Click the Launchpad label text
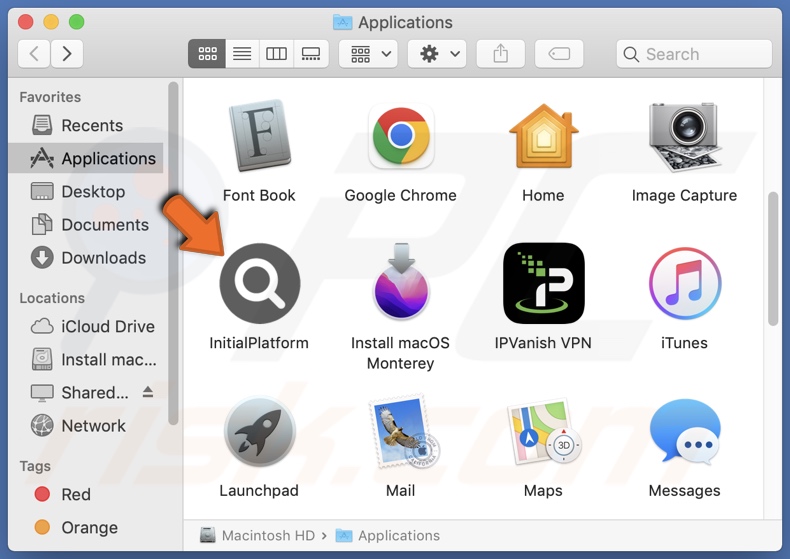The width and height of the screenshot is (790, 559). tap(259, 491)
